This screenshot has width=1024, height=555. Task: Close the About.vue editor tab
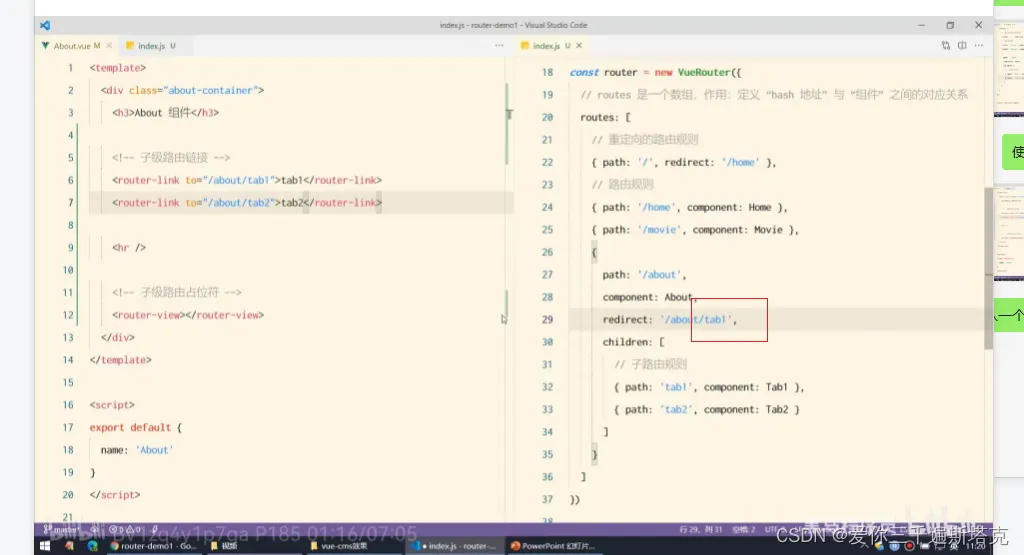click(110, 46)
